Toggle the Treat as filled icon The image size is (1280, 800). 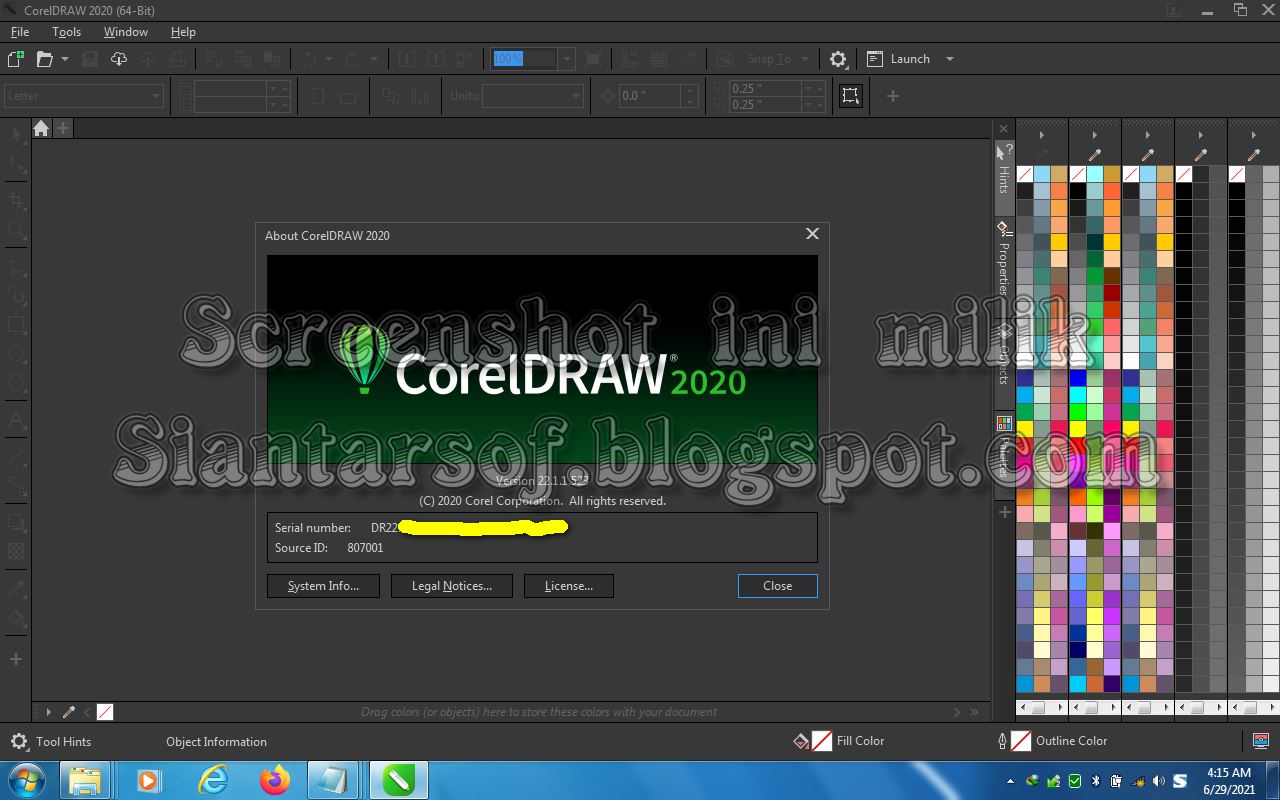[850, 96]
